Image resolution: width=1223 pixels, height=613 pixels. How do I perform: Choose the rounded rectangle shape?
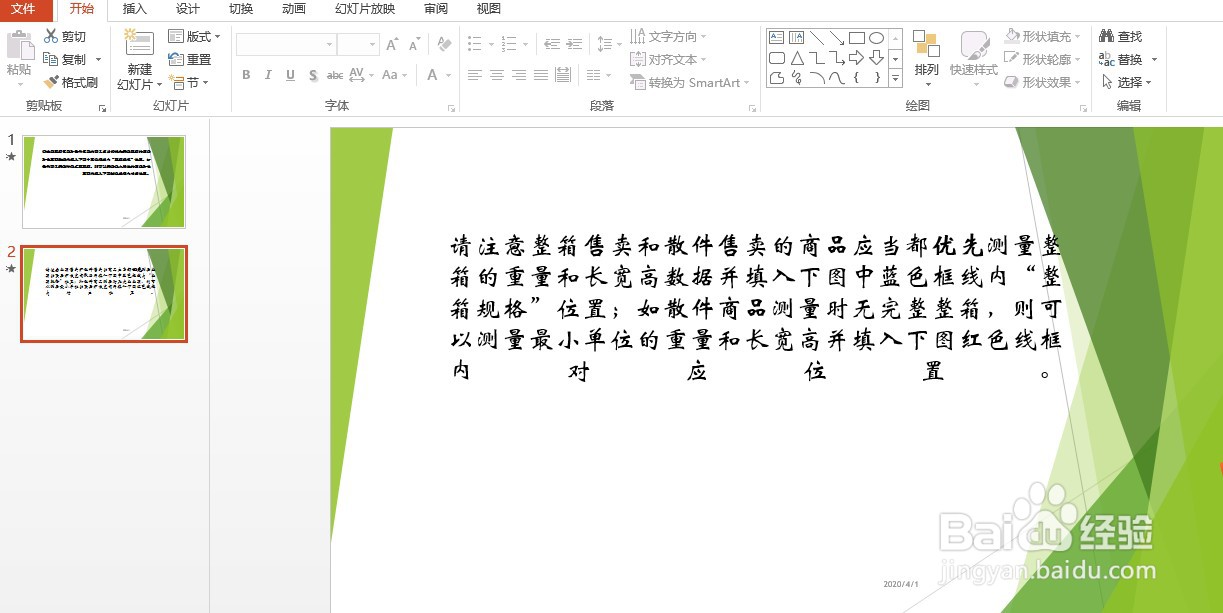(777, 58)
